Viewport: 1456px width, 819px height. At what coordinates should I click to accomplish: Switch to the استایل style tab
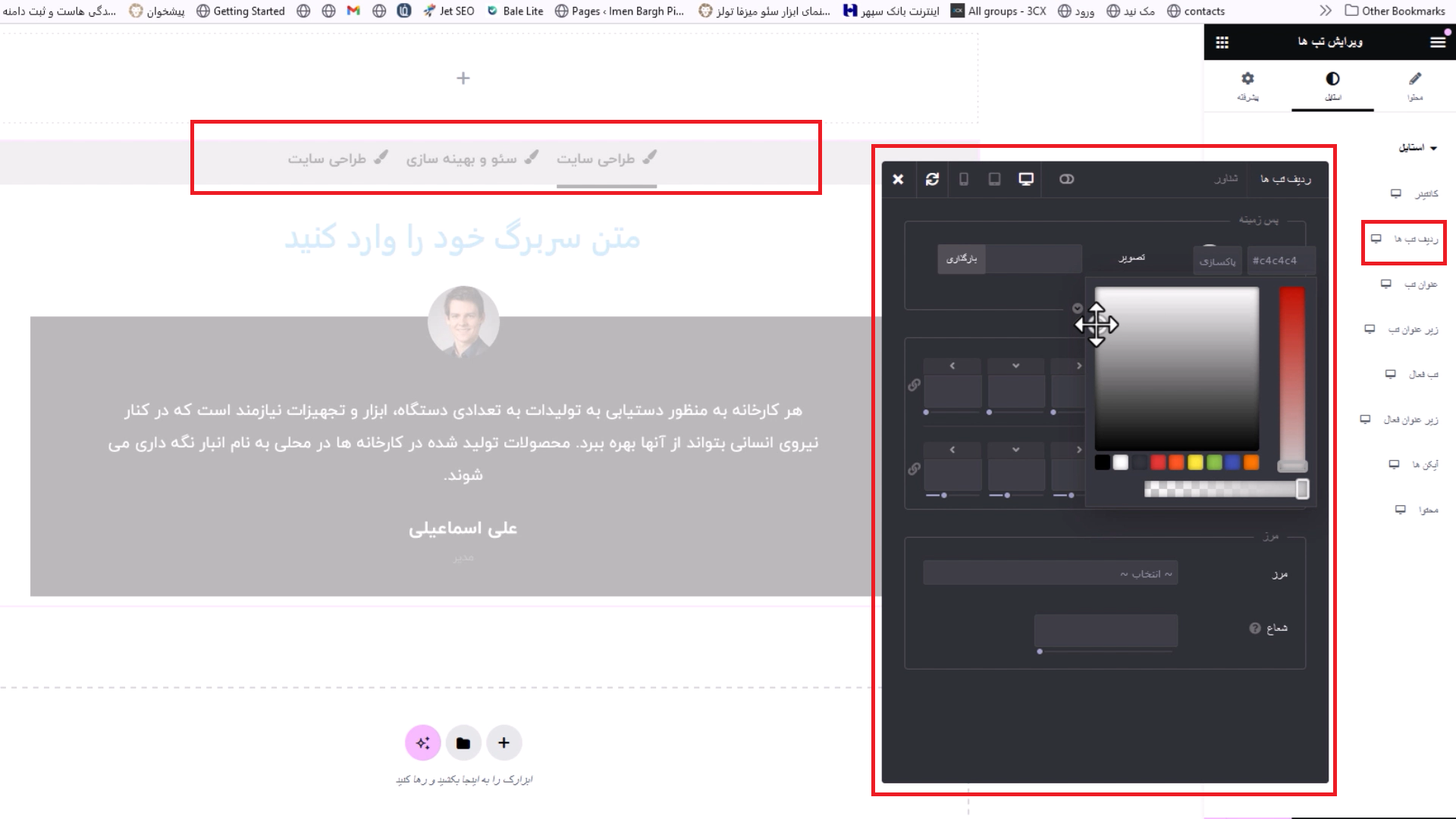click(x=1332, y=86)
